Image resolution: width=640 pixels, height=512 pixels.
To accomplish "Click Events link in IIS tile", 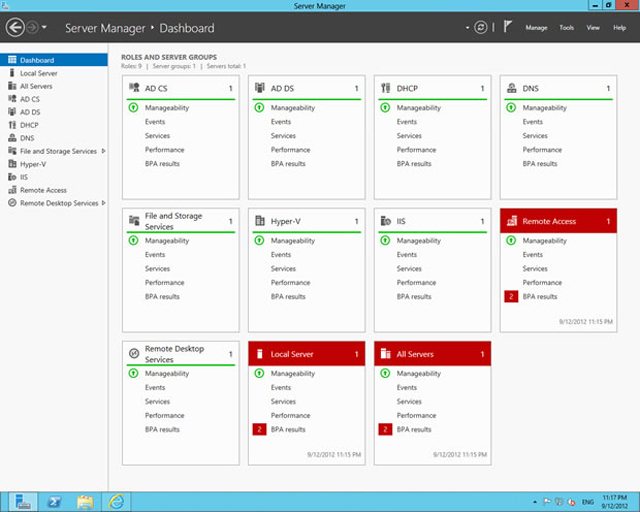I will click(x=407, y=254).
